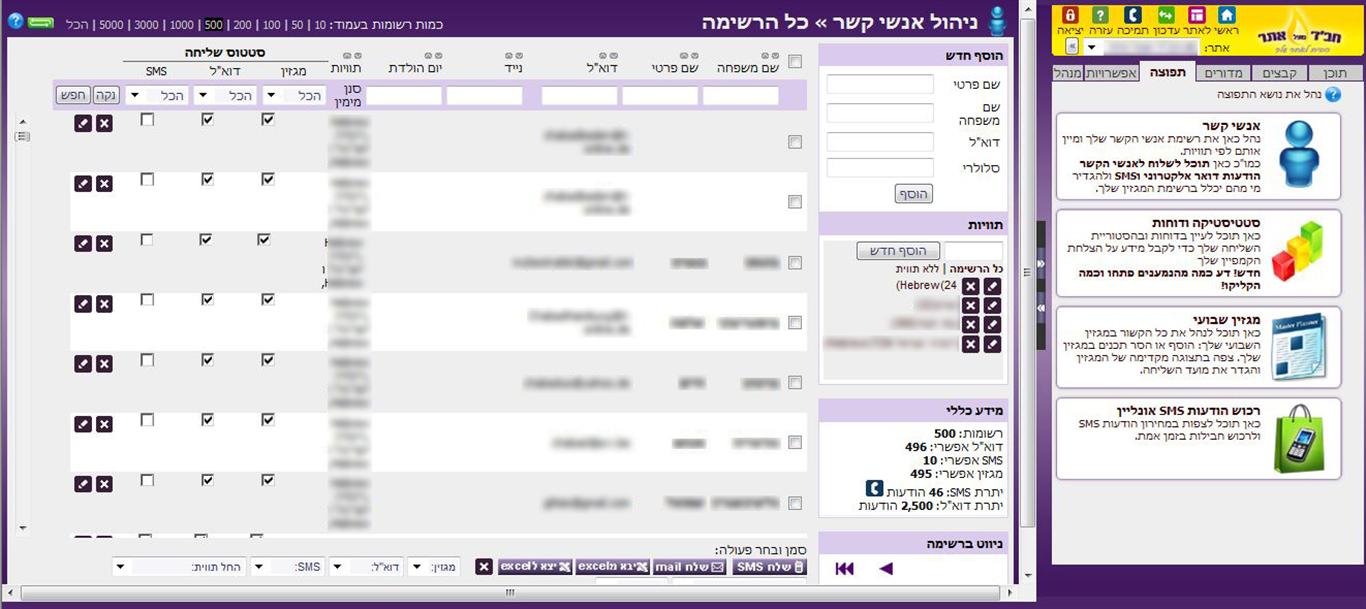Viewport: 1366px width, 609px height.
Task: Open מגזין הכל filter dropdown in header
Action: coord(293,96)
